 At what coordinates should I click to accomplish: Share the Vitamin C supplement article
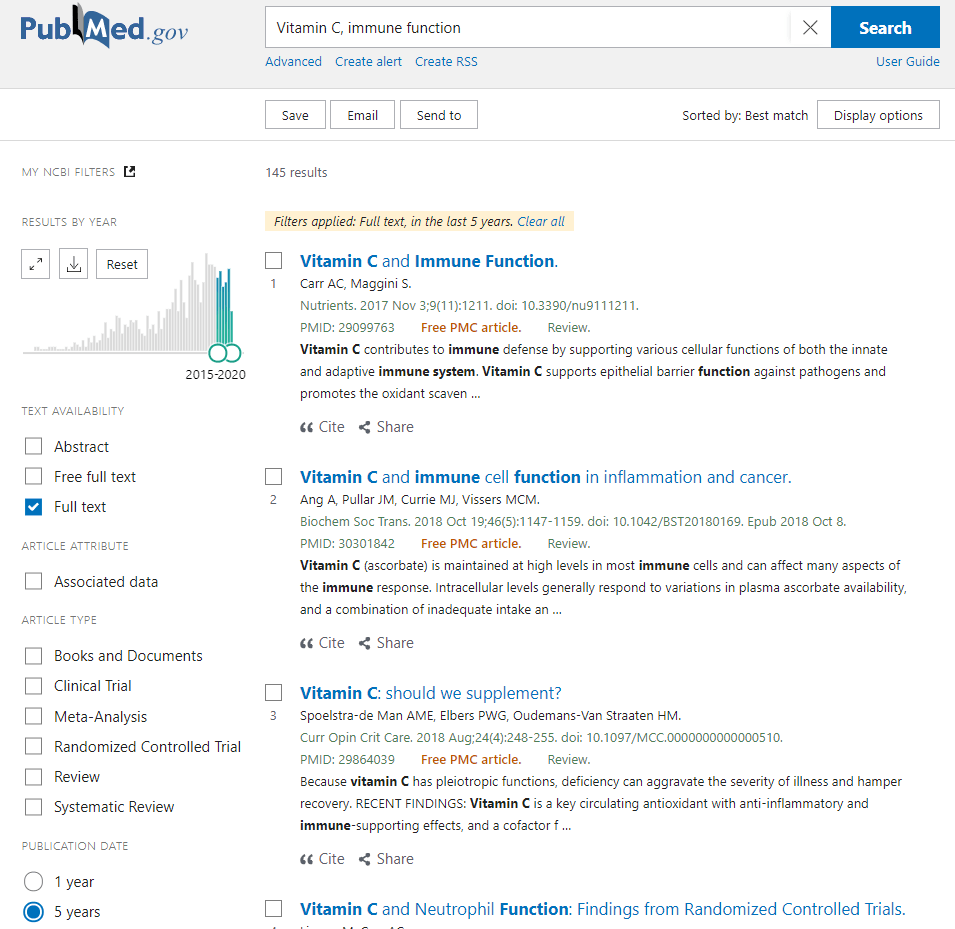[385, 858]
